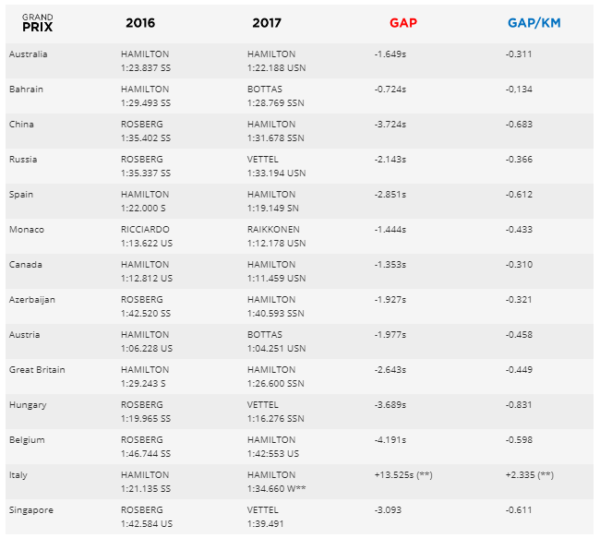Click the Italy gap value +13.525s
Viewport: 600px width, 538px height.
click(x=405, y=475)
